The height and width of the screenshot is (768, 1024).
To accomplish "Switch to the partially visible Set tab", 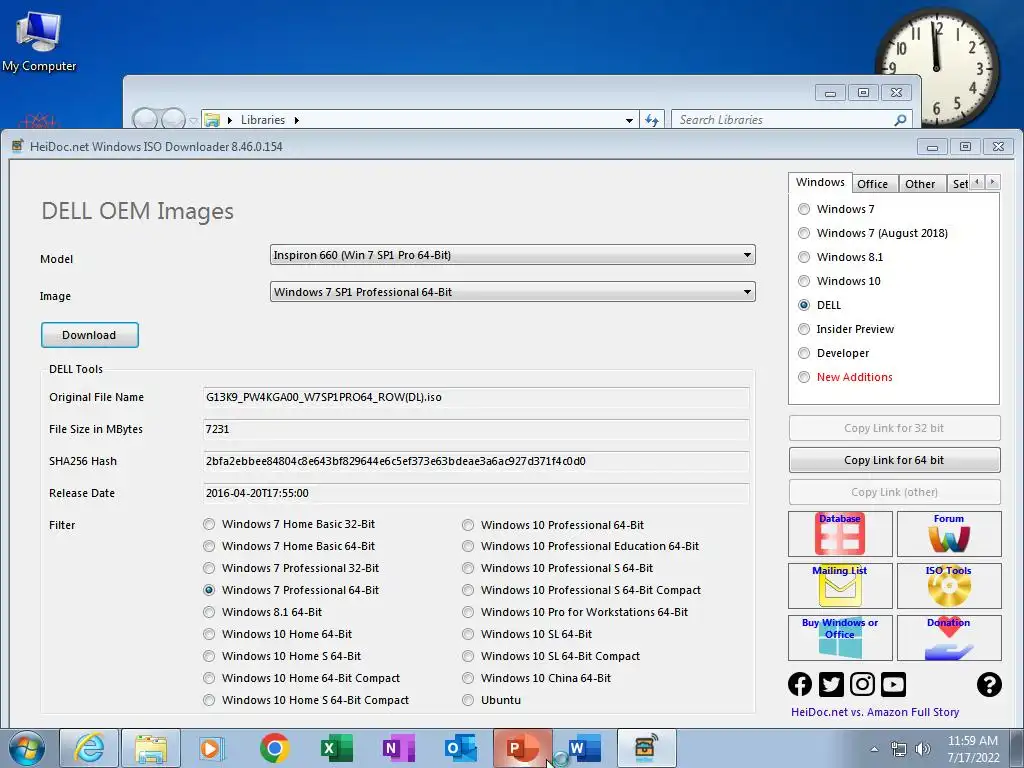I will pos(959,184).
